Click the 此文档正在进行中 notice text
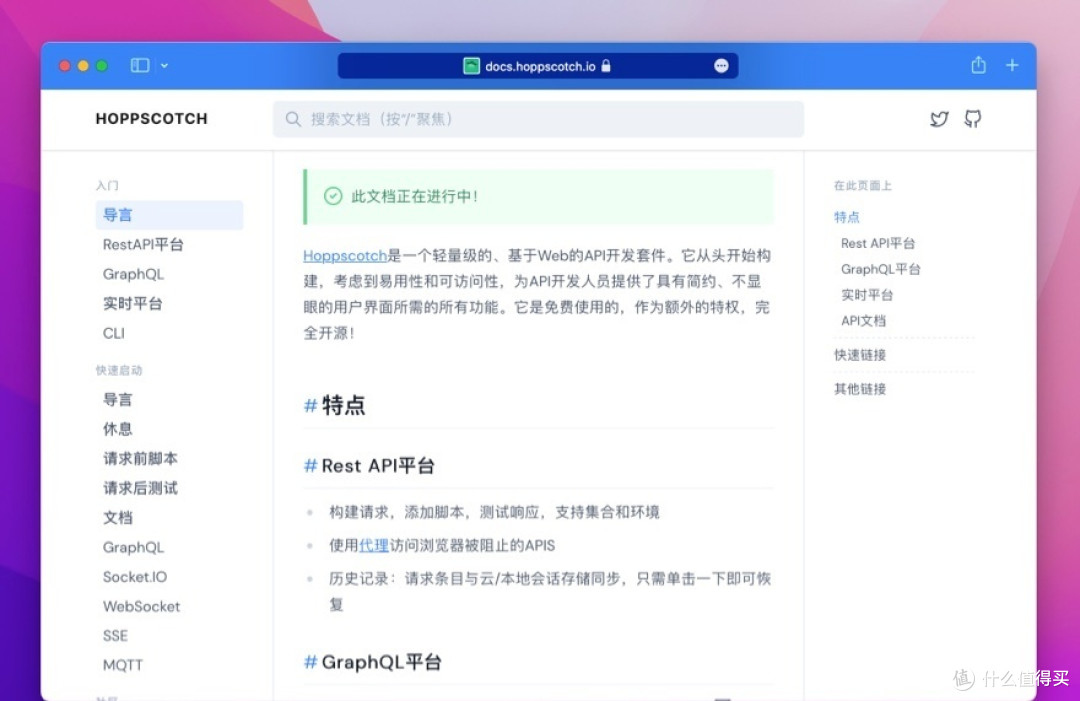 pyautogui.click(x=415, y=196)
